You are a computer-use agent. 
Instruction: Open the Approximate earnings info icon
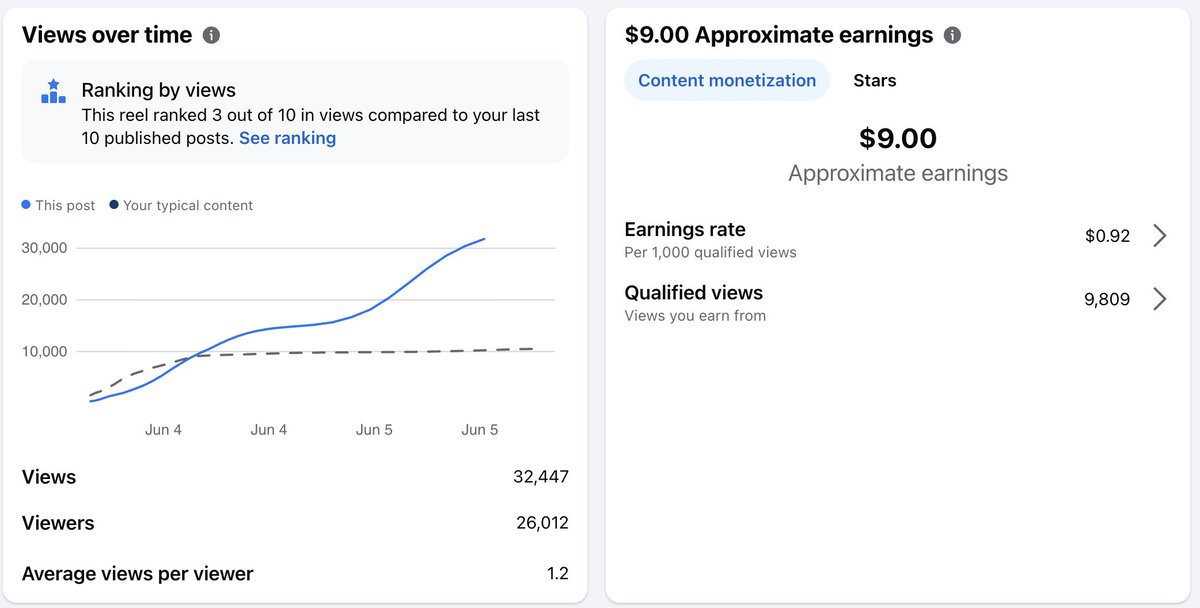point(952,35)
